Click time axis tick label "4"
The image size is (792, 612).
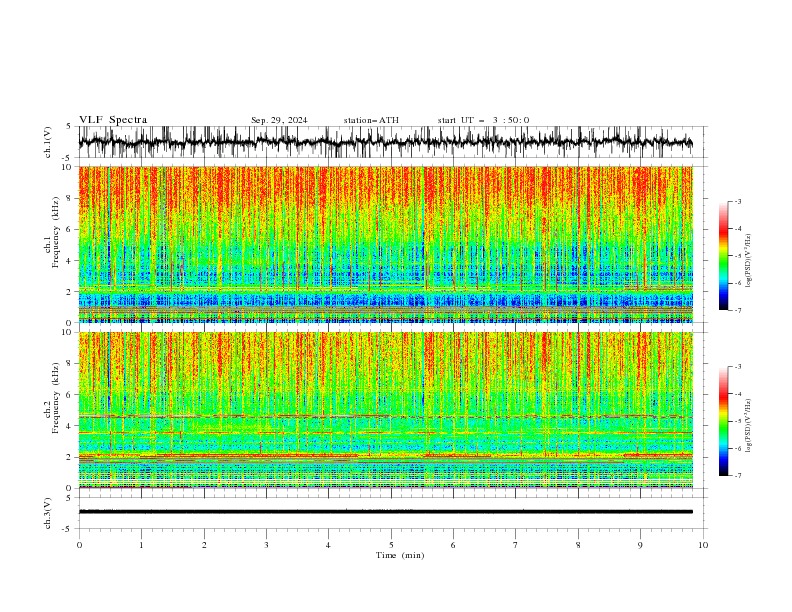coord(328,545)
